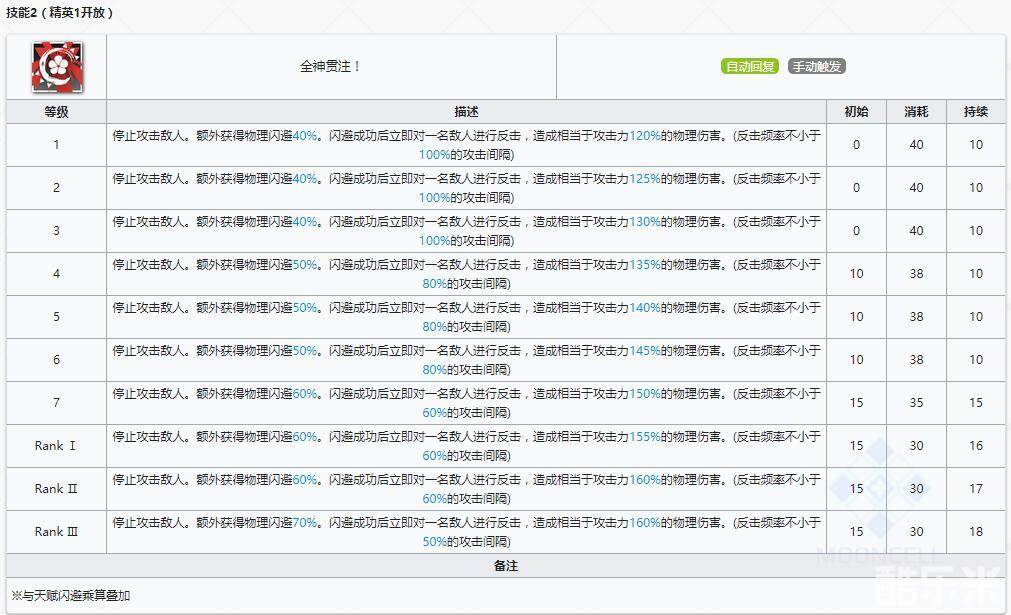
Task: Click the 70% dodge value in Rank Ⅲ
Action: coord(305,523)
